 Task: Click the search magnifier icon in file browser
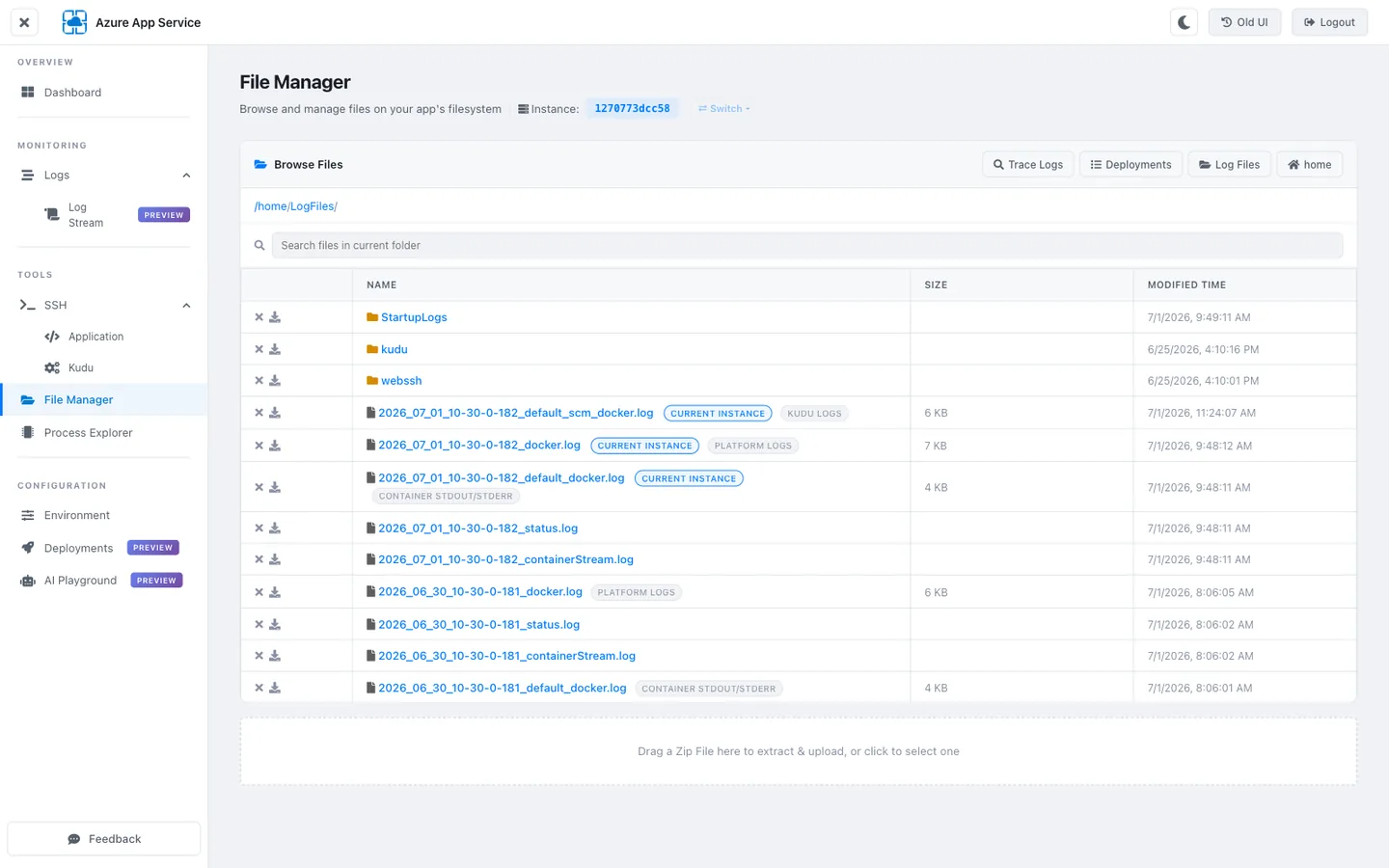click(x=259, y=246)
